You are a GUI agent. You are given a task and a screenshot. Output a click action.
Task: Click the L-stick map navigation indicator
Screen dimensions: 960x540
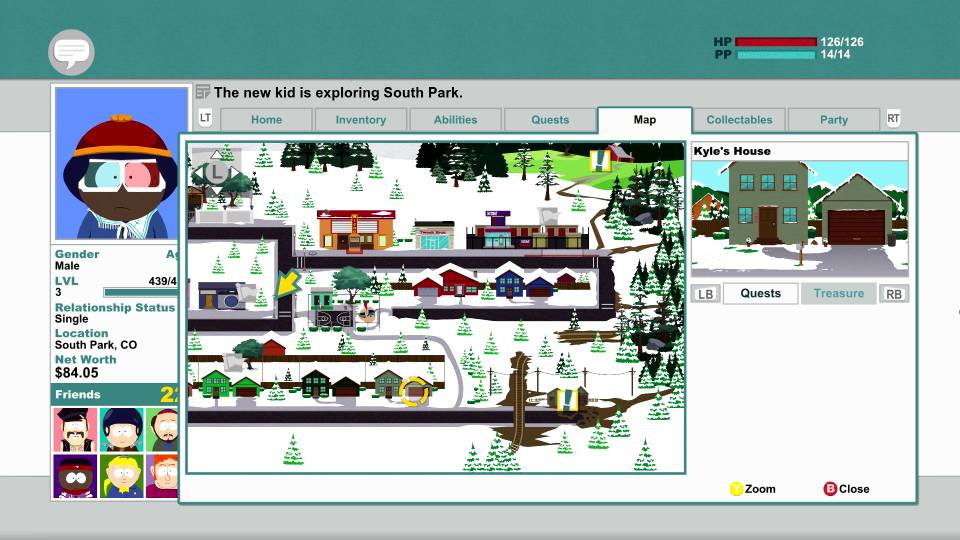pos(217,172)
